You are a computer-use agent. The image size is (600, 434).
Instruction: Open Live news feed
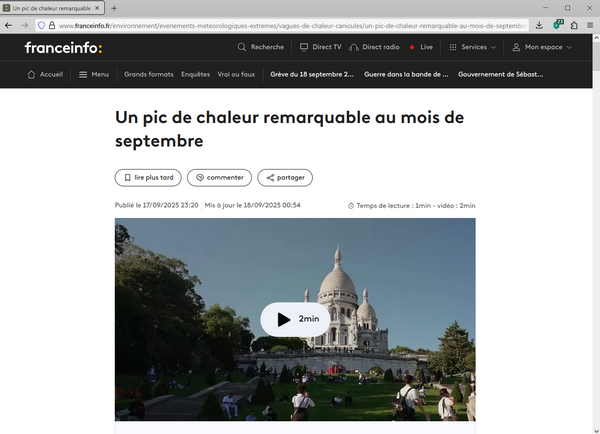point(421,47)
